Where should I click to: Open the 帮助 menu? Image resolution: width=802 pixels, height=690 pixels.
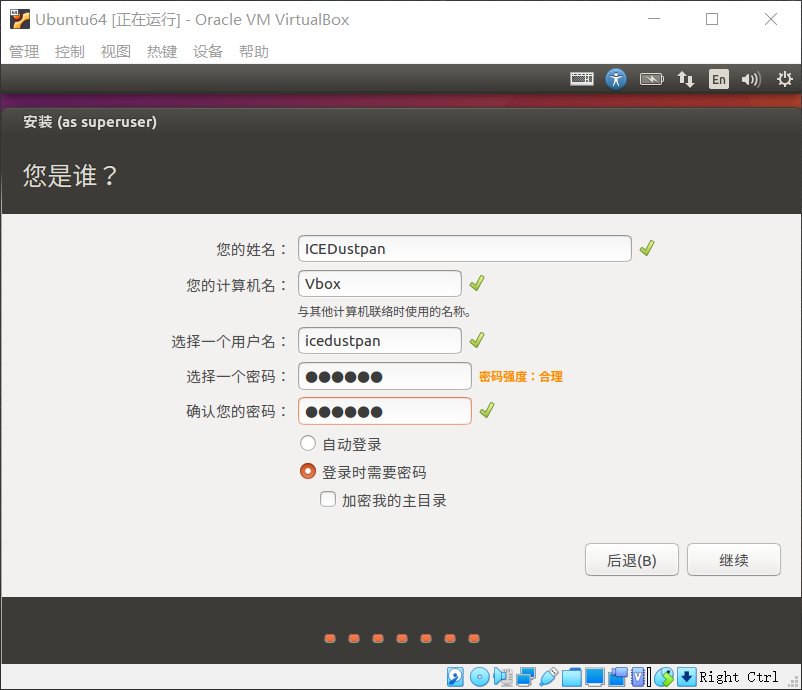coord(254,51)
